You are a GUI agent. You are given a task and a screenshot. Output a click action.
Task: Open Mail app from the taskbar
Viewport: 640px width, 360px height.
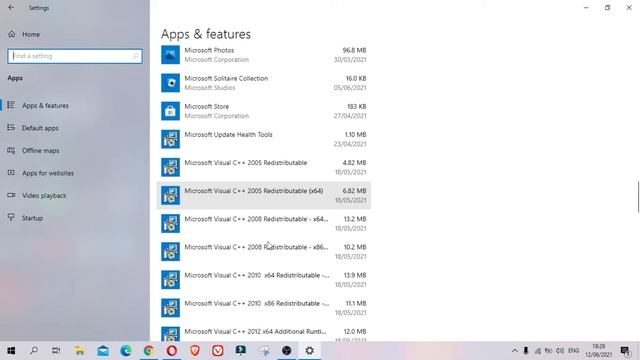point(103,351)
